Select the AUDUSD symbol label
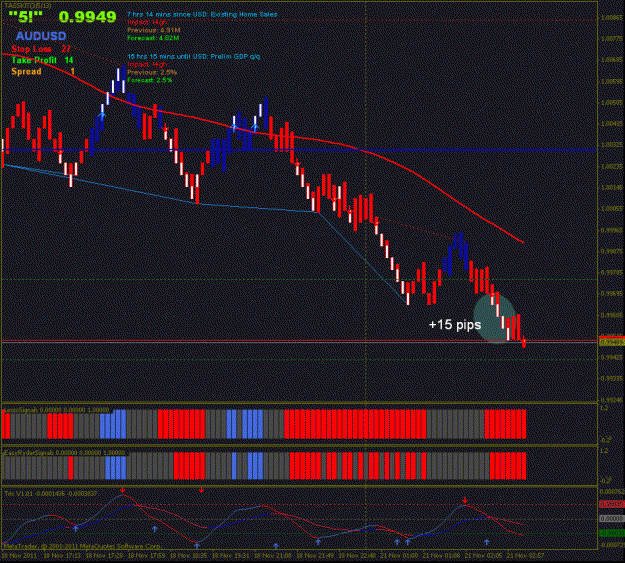 [41, 36]
